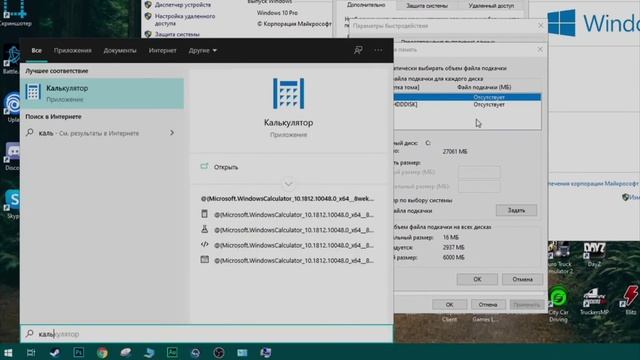Click the Microsoft license terms link
The image size is (640, 360).
pos(594,184)
